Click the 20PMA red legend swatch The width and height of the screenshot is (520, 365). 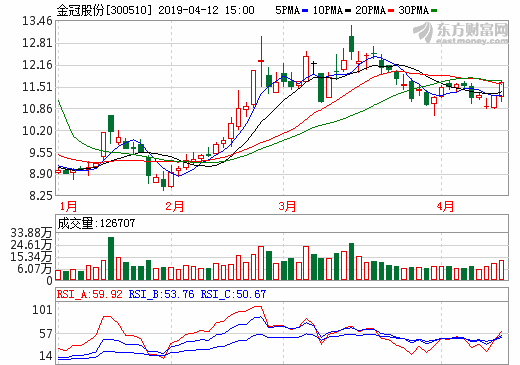pos(391,11)
